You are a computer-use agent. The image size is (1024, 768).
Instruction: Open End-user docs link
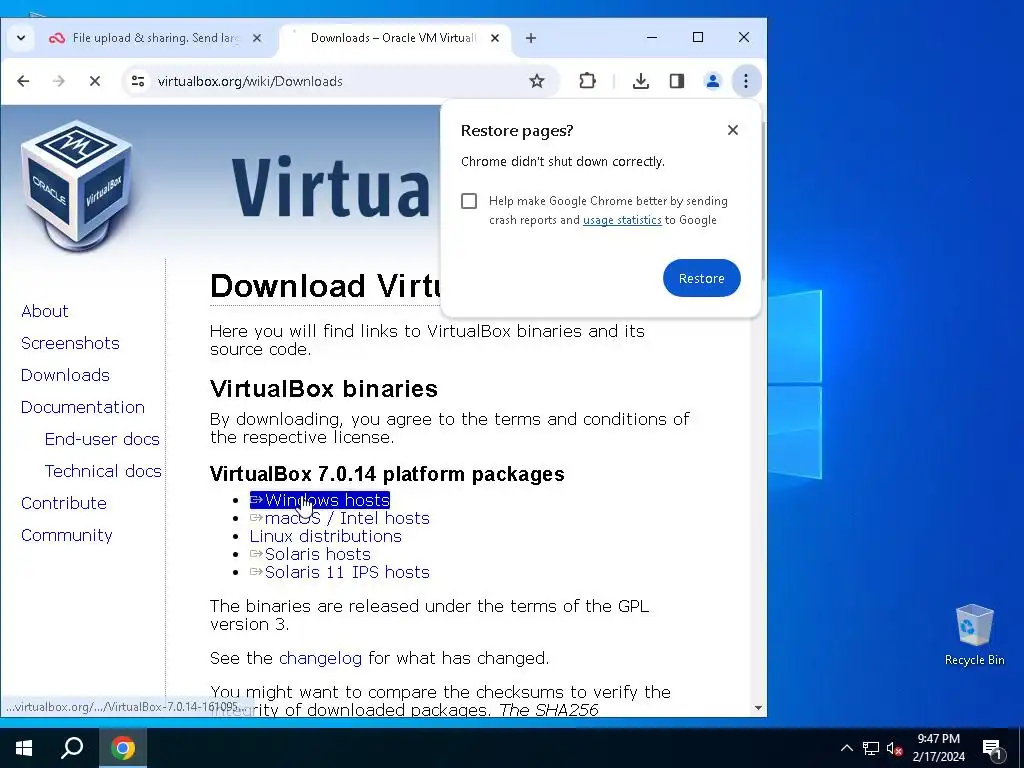point(102,440)
